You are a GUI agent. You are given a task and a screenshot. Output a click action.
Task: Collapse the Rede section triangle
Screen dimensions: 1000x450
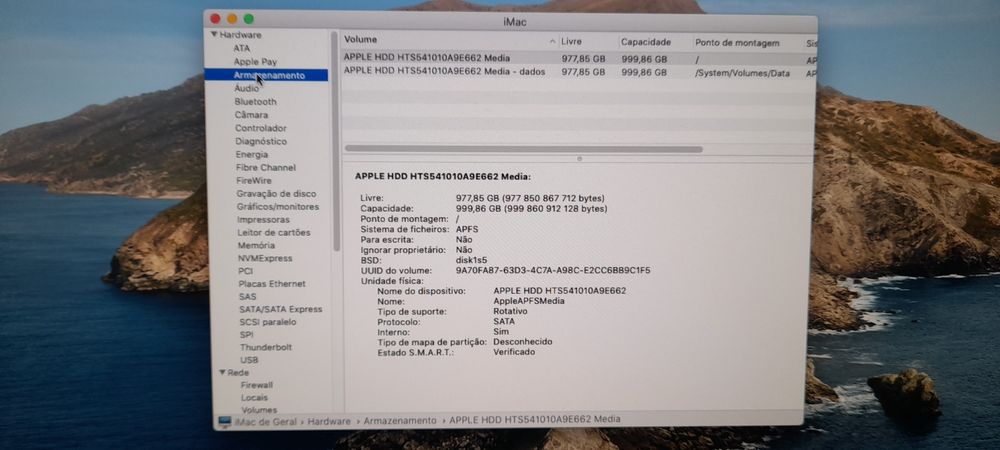click(x=223, y=372)
